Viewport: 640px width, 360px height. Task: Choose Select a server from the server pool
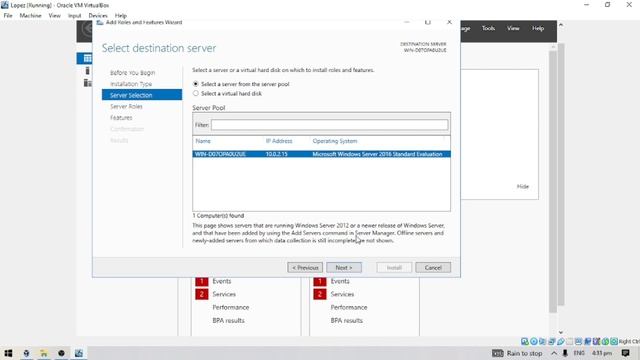point(241,84)
